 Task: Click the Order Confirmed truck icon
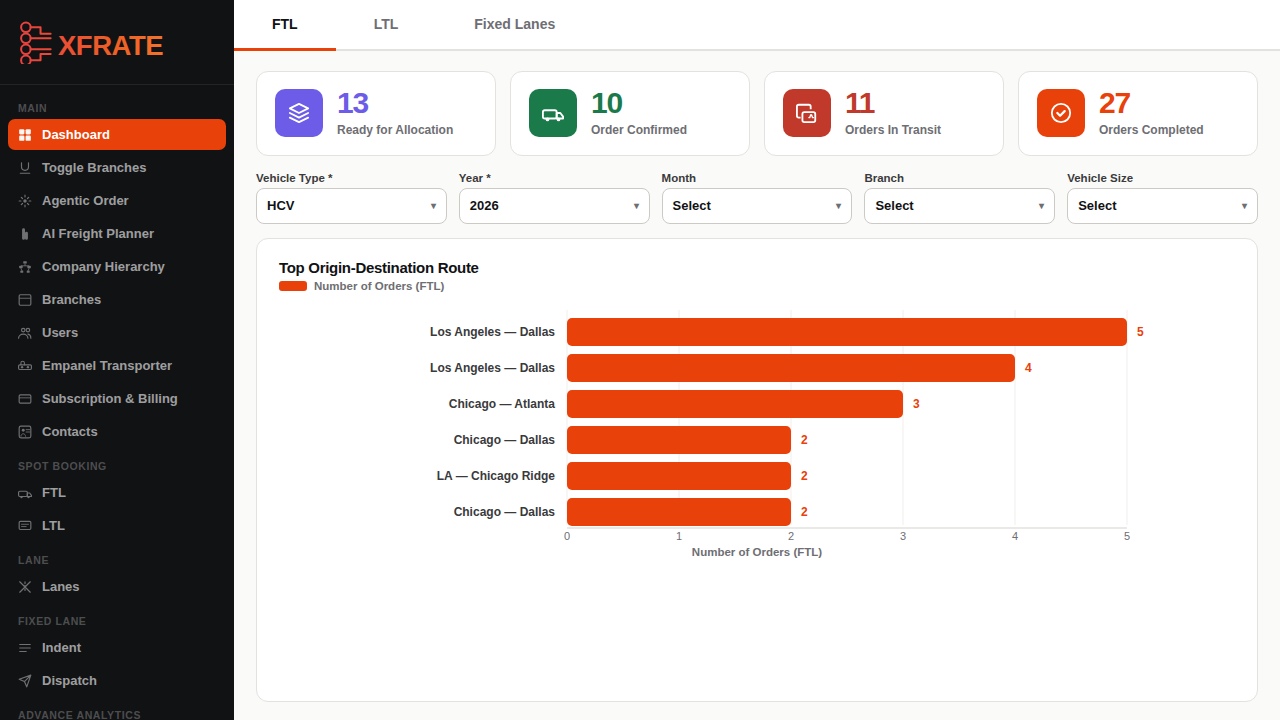(551, 113)
